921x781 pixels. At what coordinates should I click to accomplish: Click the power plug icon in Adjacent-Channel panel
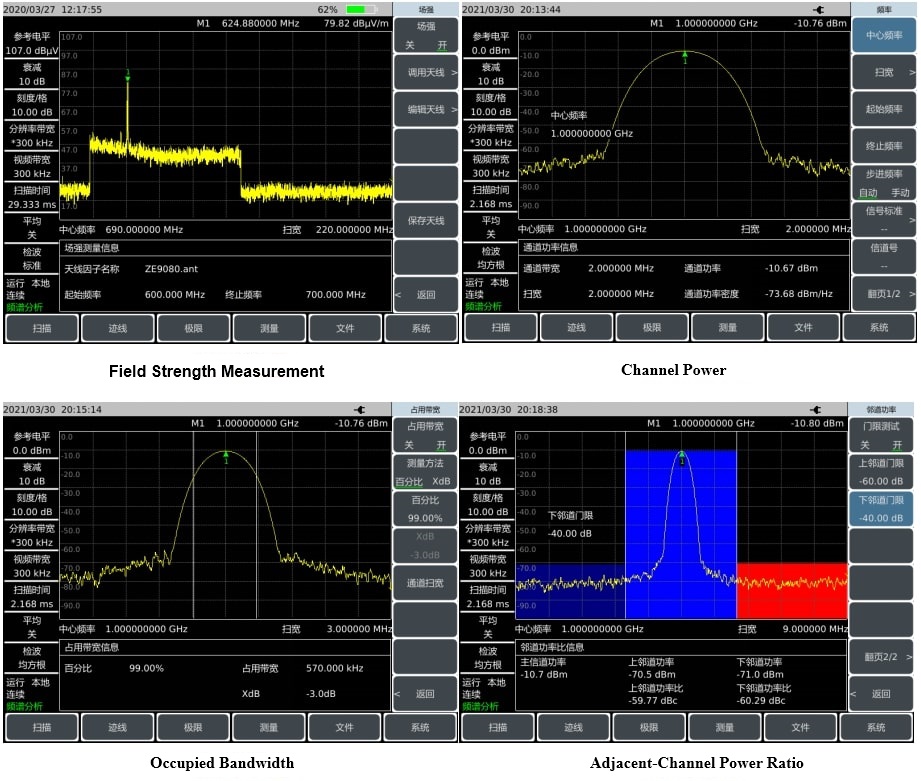(819, 410)
